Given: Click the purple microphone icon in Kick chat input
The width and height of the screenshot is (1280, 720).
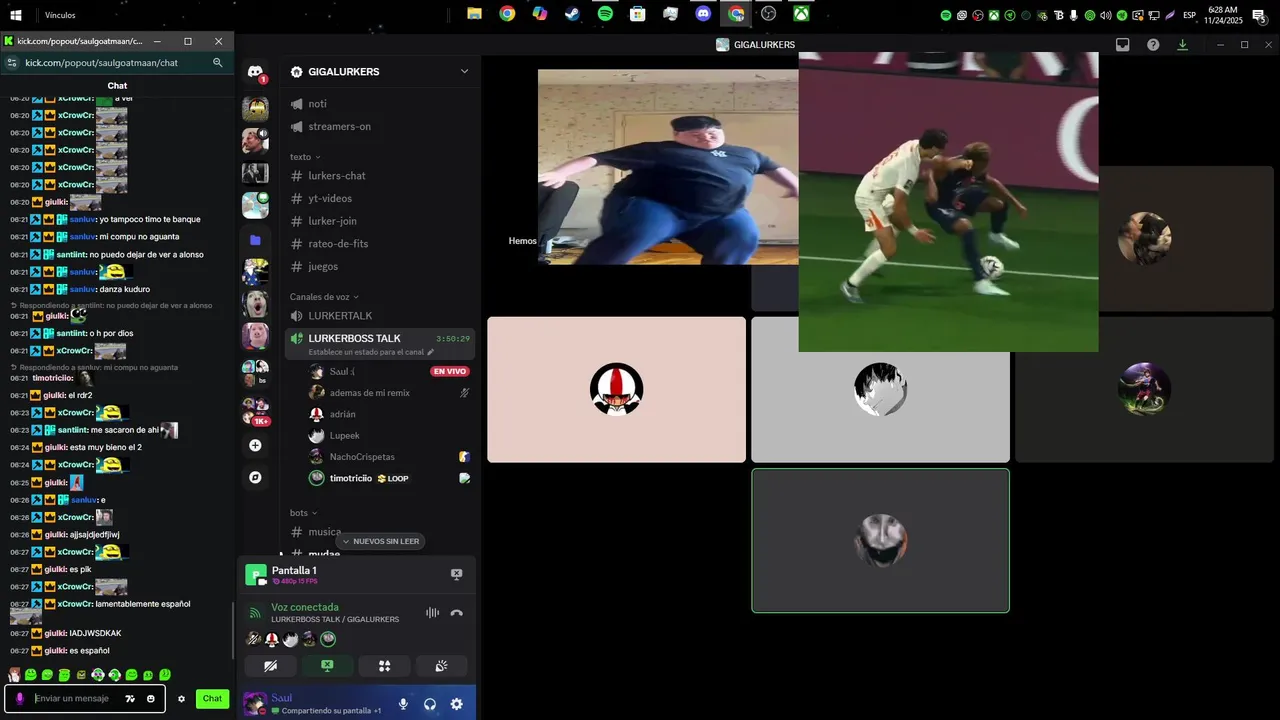Looking at the screenshot, I should [x=19, y=699].
